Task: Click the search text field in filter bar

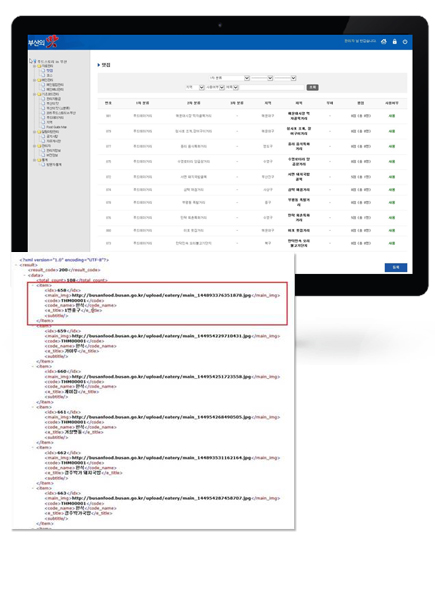Action: (x=272, y=88)
